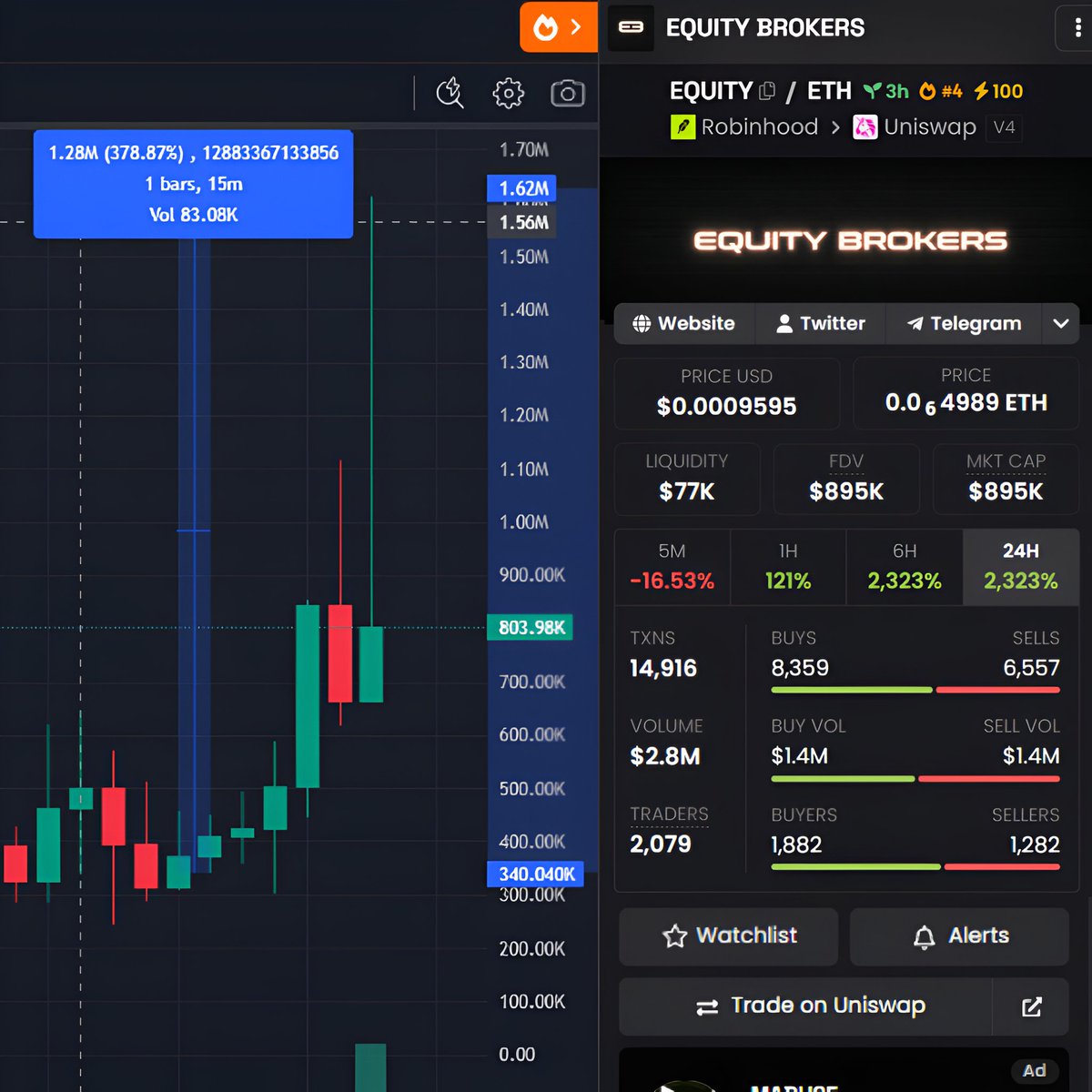The image size is (1092, 1092).
Task: Click the green sprout 3h age badge
Action: tap(886, 91)
